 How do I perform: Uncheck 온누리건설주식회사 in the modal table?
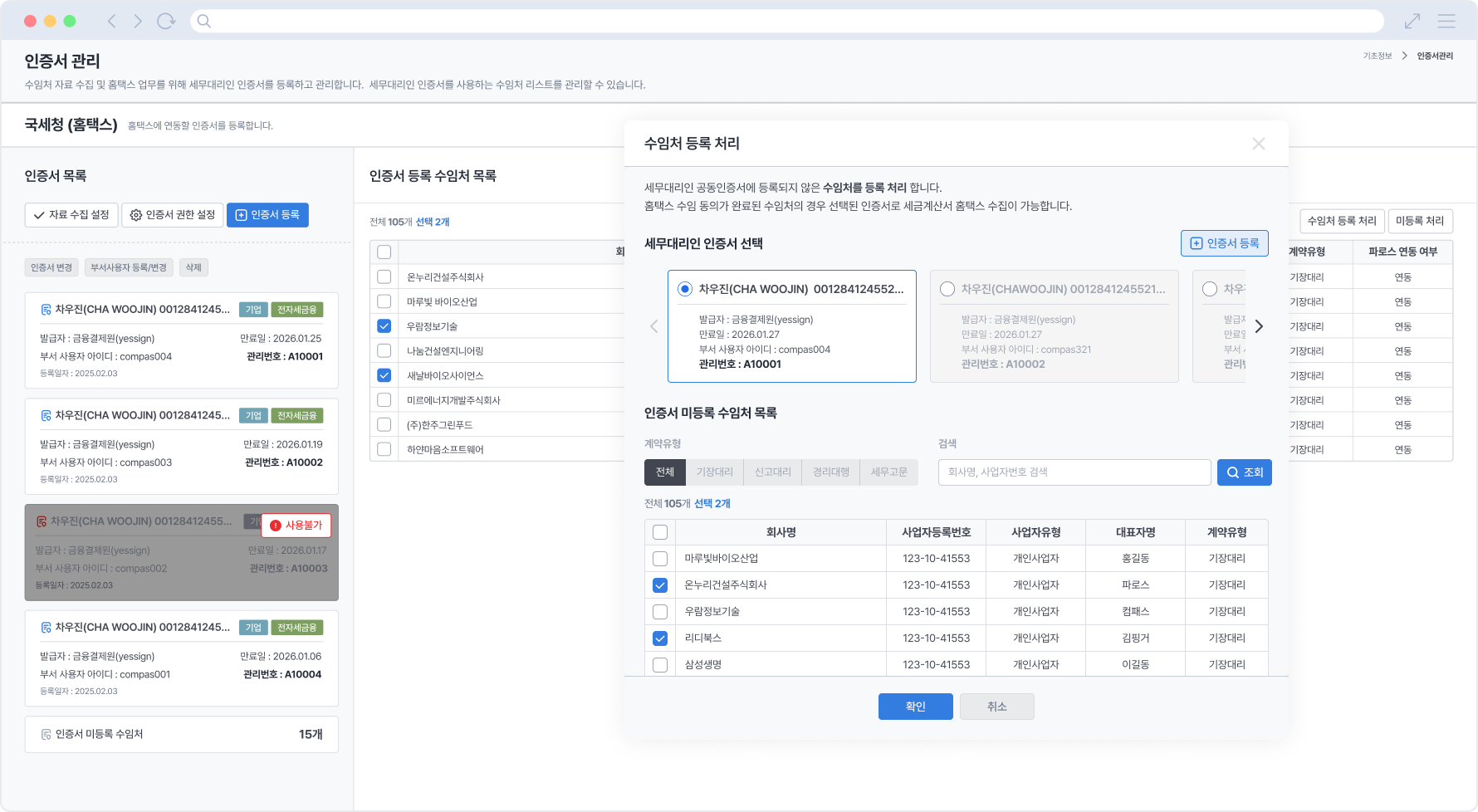(x=660, y=585)
